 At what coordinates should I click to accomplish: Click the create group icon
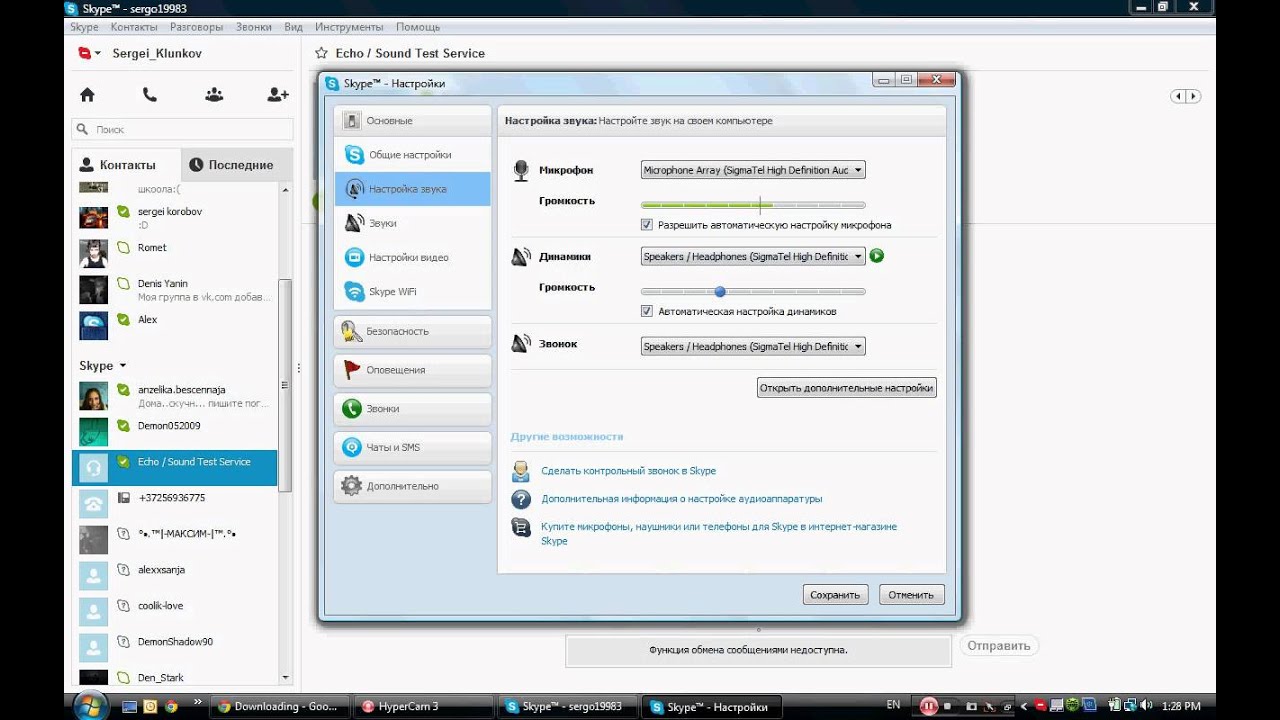(x=214, y=95)
